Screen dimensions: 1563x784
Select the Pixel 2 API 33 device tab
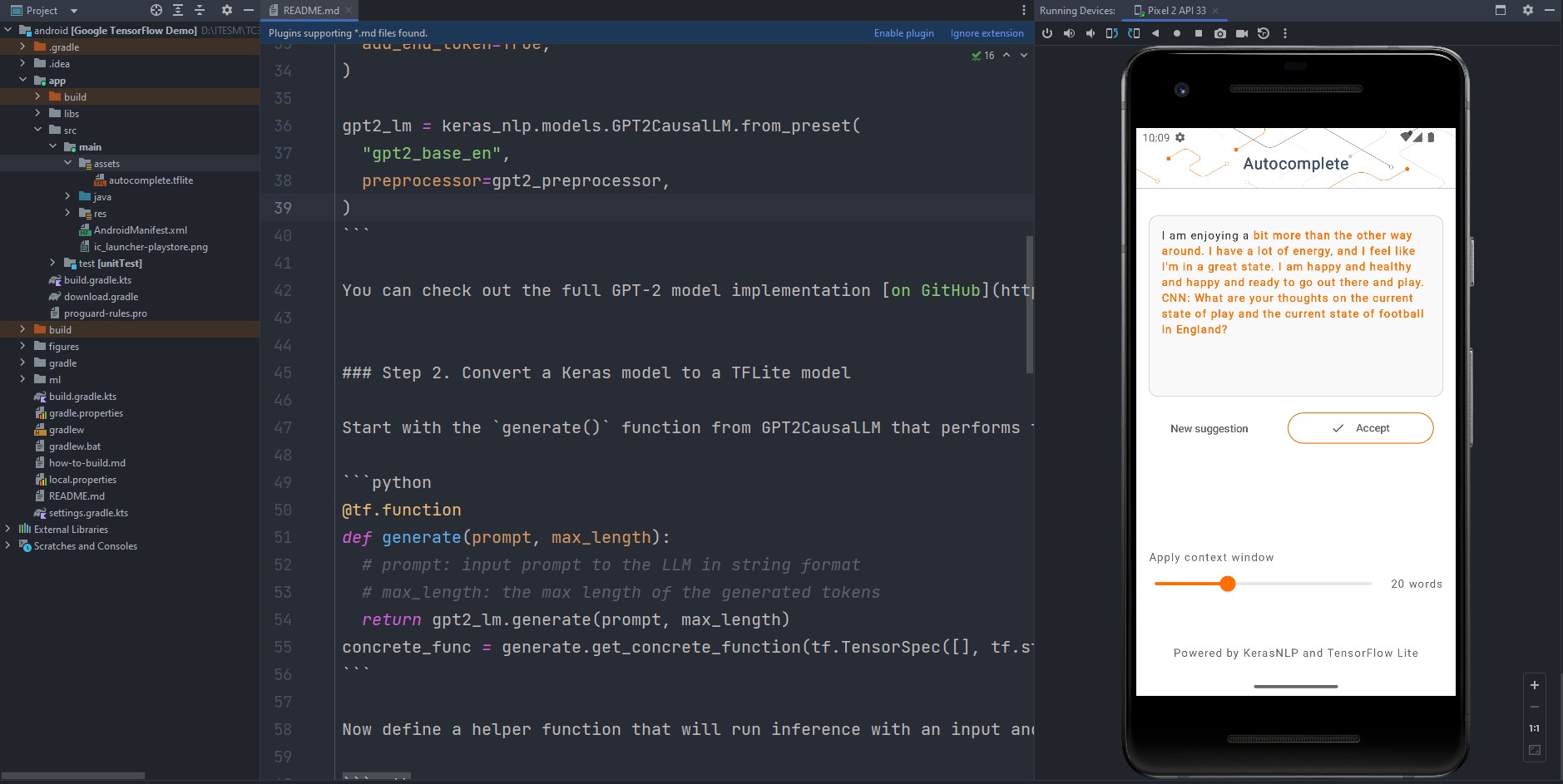[x=1175, y=10]
